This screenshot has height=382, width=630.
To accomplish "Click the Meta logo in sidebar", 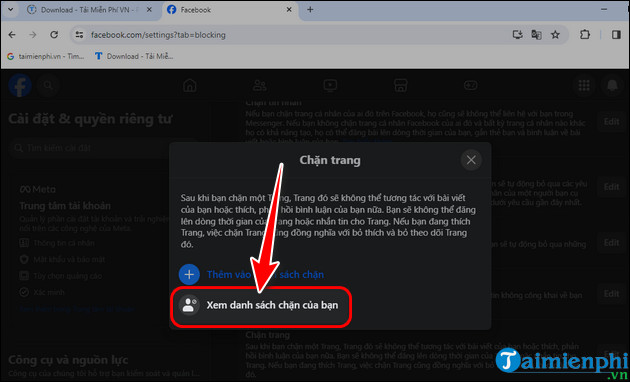I will pos(38,190).
